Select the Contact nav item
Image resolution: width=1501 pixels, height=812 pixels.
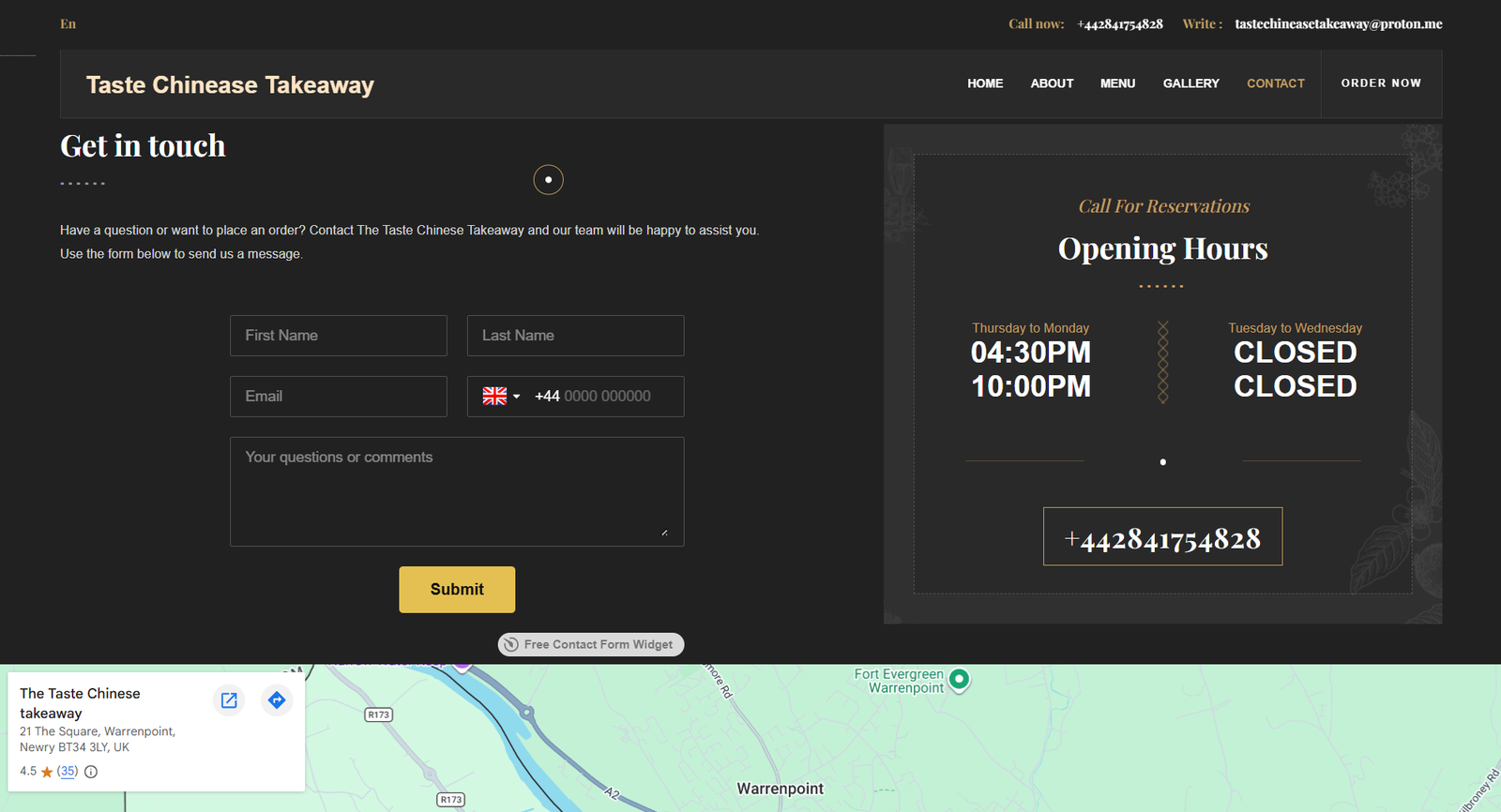pos(1275,83)
